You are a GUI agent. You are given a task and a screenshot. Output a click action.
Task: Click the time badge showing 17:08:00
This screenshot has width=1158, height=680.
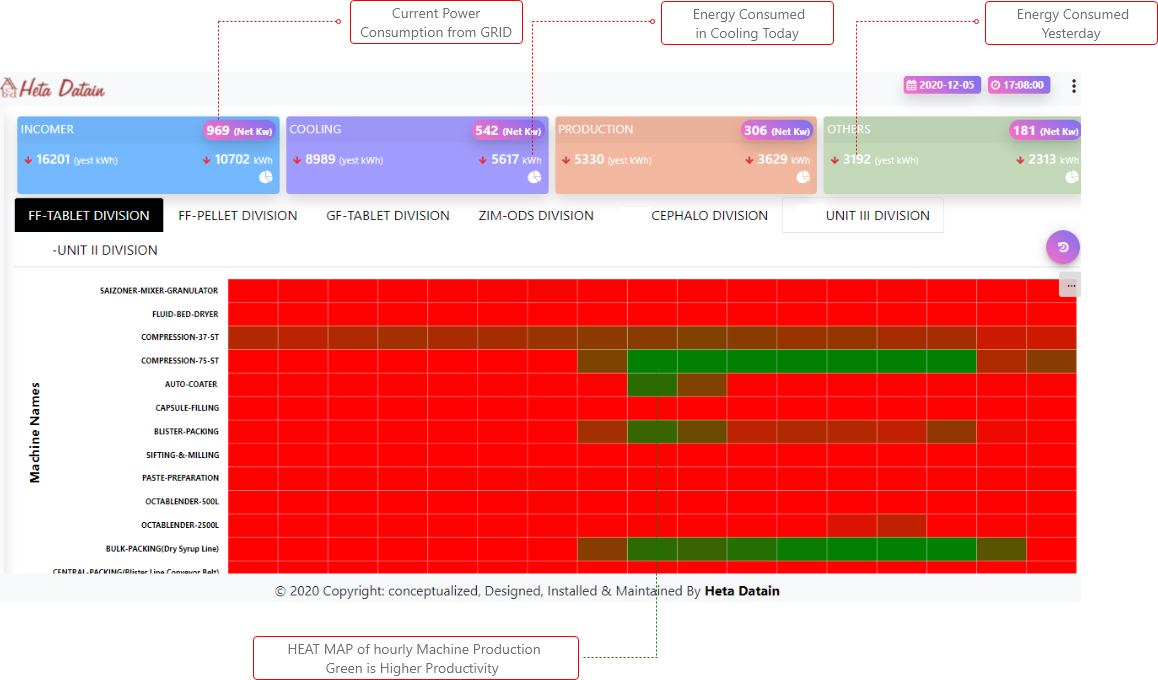(1018, 86)
